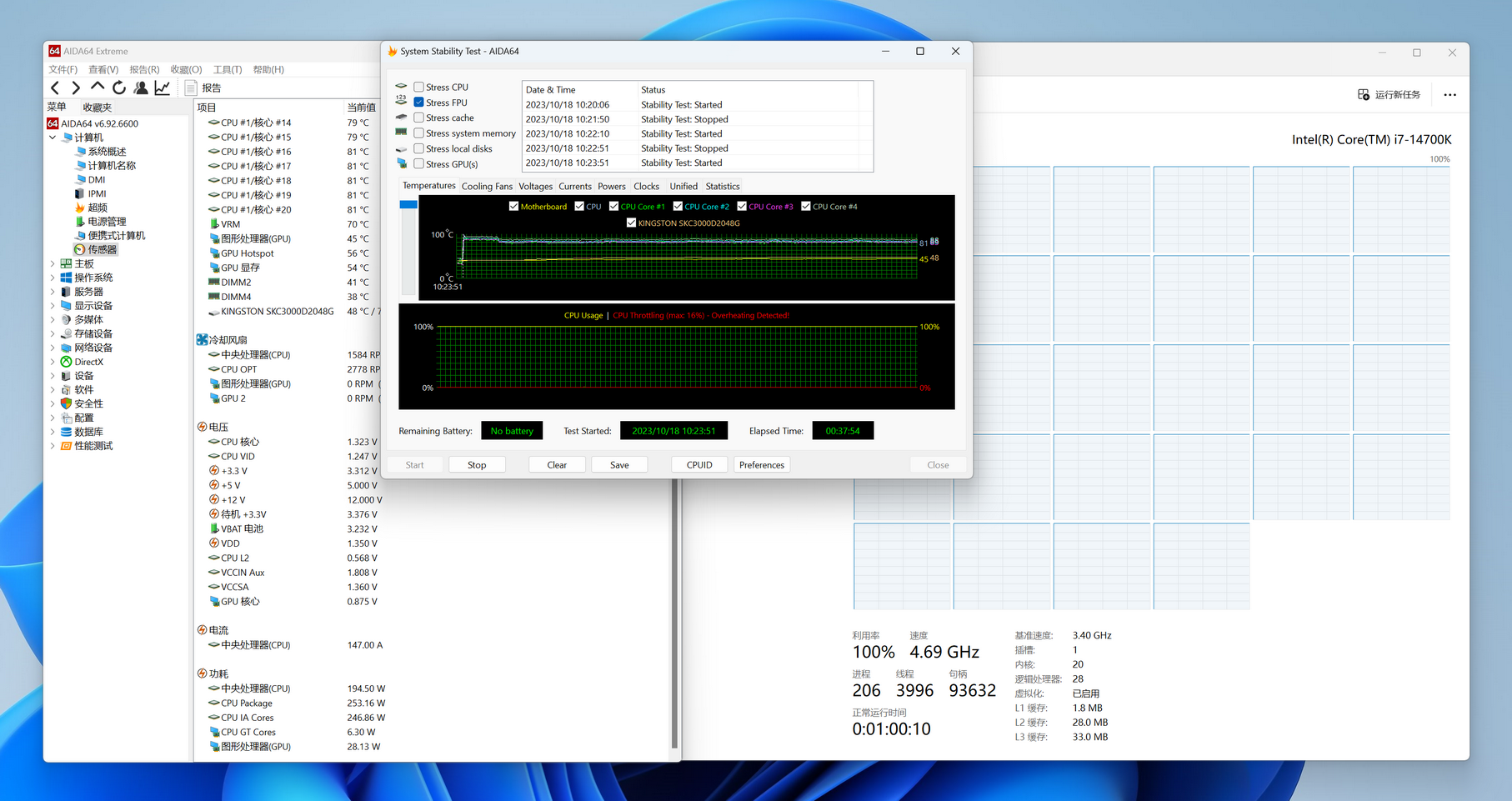Screen dimensions: 1512x801
Task: Uncheck the KINGSTON SKC3000D2048G graph checkbox
Action: tap(631, 223)
